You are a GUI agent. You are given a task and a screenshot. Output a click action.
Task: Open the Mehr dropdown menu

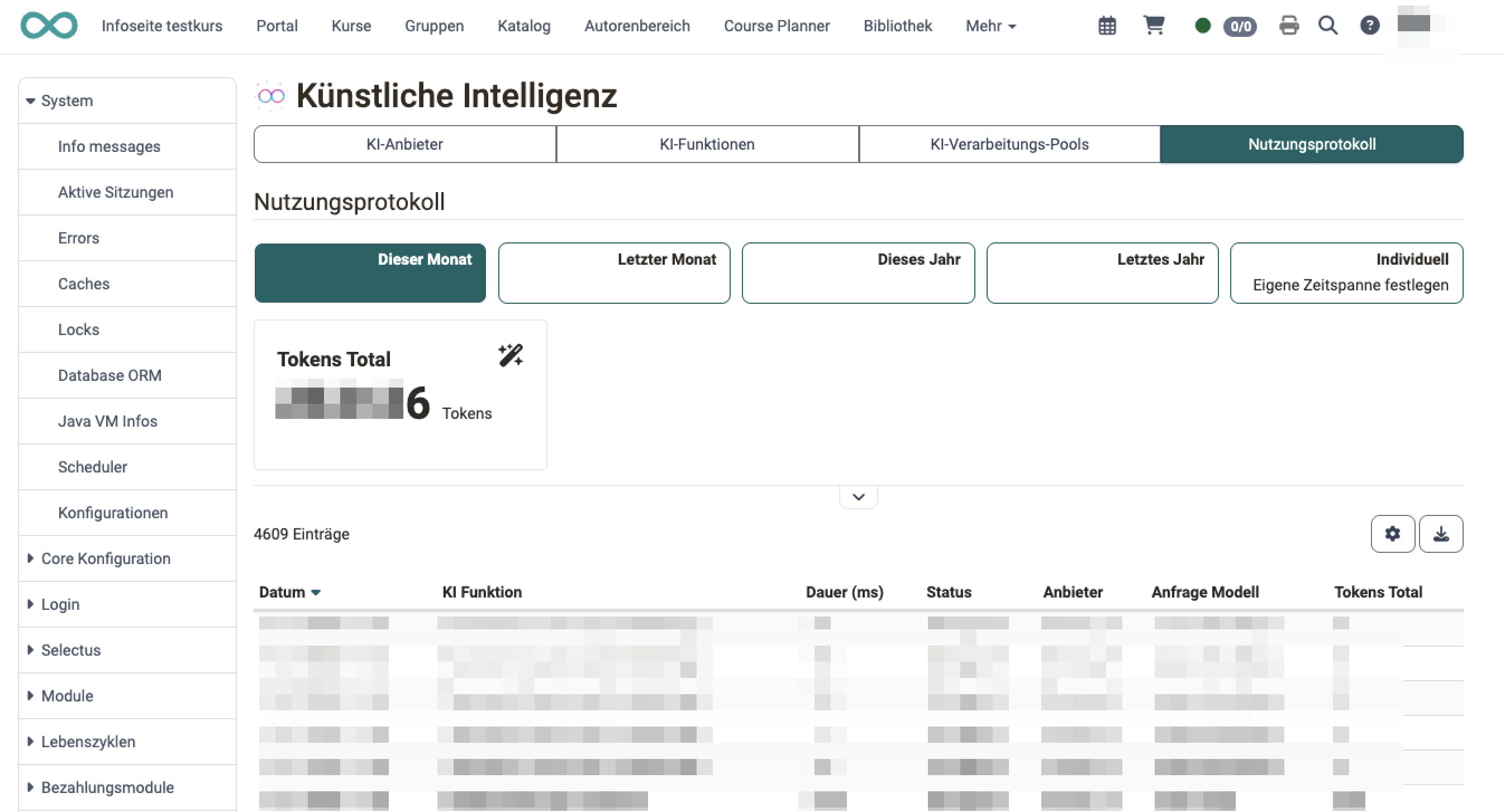click(991, 26)
